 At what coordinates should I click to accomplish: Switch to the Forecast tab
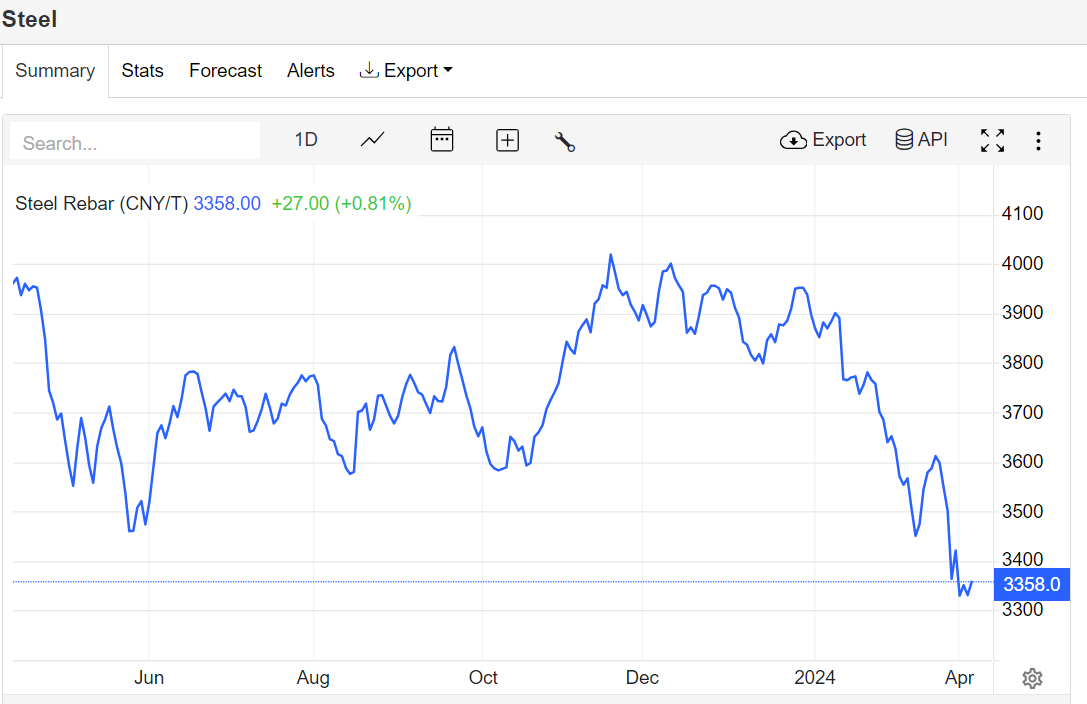[225, 71]
